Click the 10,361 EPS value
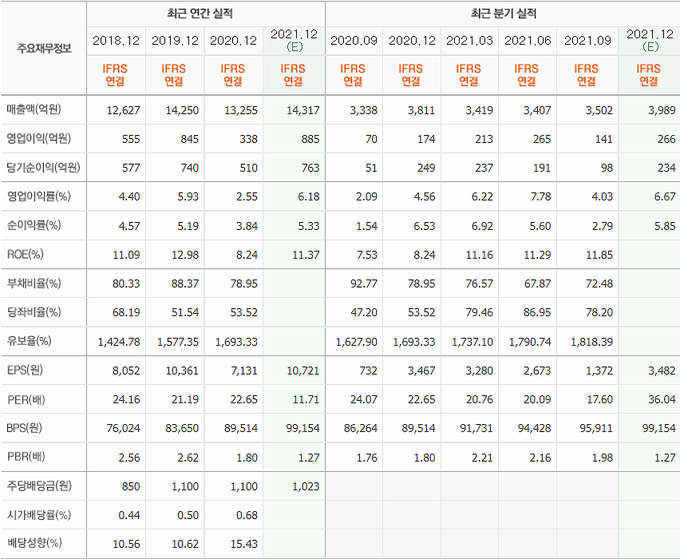This screenshot has height=559, width=680. 182,371
